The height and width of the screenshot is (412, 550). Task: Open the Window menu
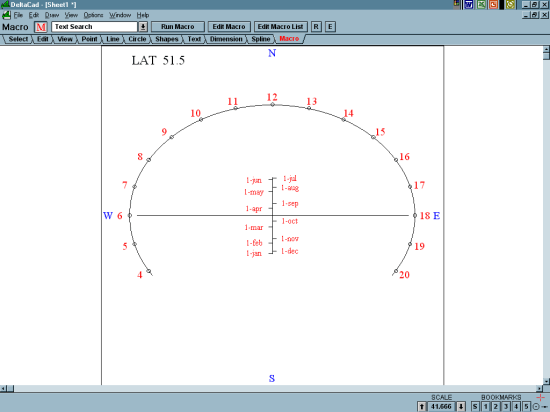point(120,15)
